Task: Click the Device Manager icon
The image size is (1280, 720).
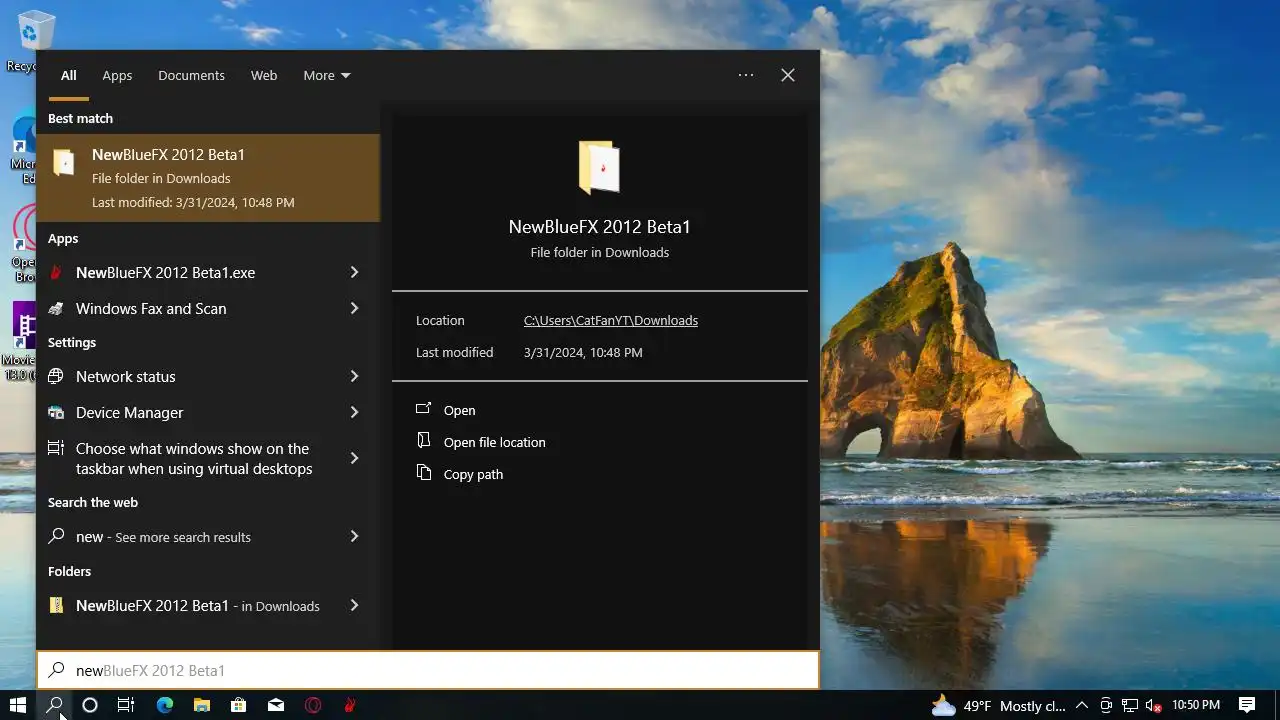Action: pos(56,412)
